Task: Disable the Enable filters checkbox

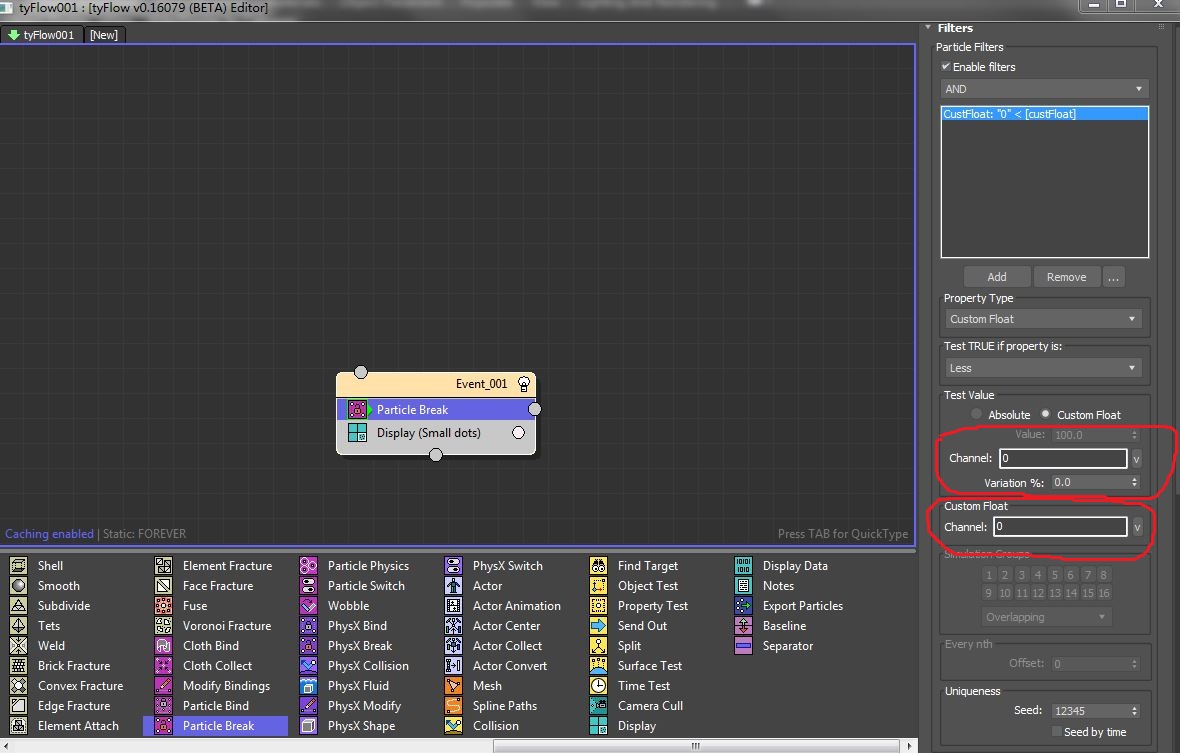Action: point(946,67)
